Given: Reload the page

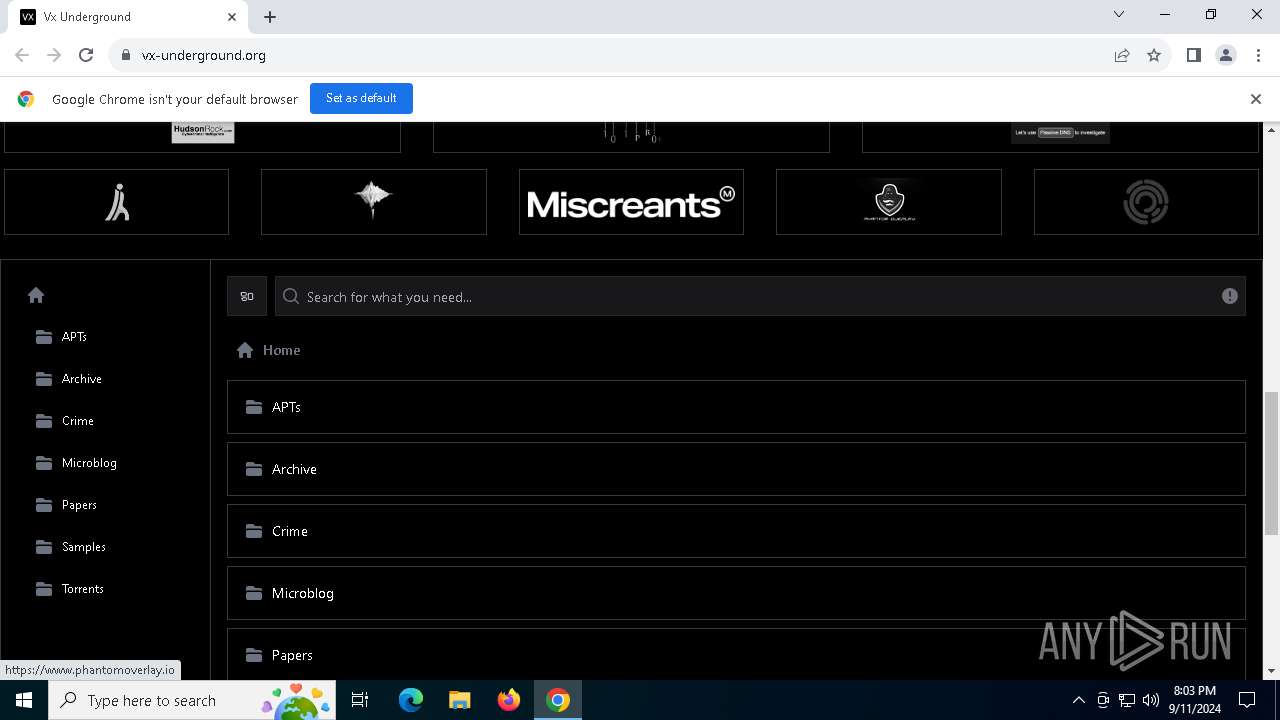Looking at the screenshot, I should [x=86, y=55].
